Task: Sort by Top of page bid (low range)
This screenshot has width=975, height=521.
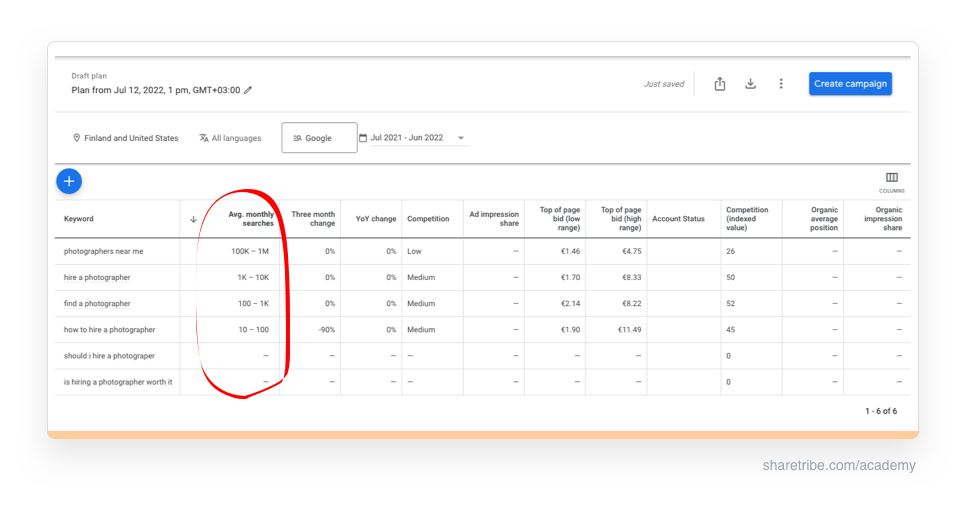Action: (560, 219)
